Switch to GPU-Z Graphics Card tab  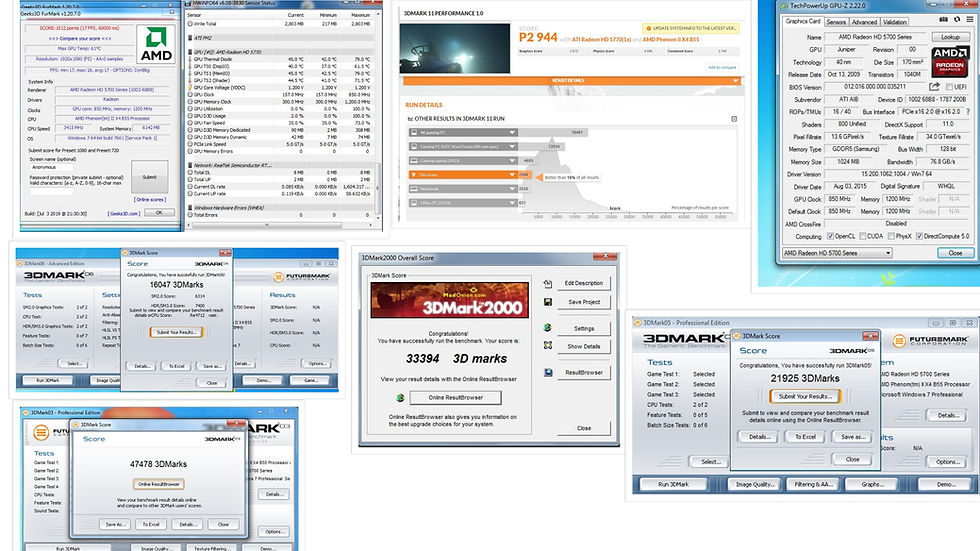(x=802, y=21)
